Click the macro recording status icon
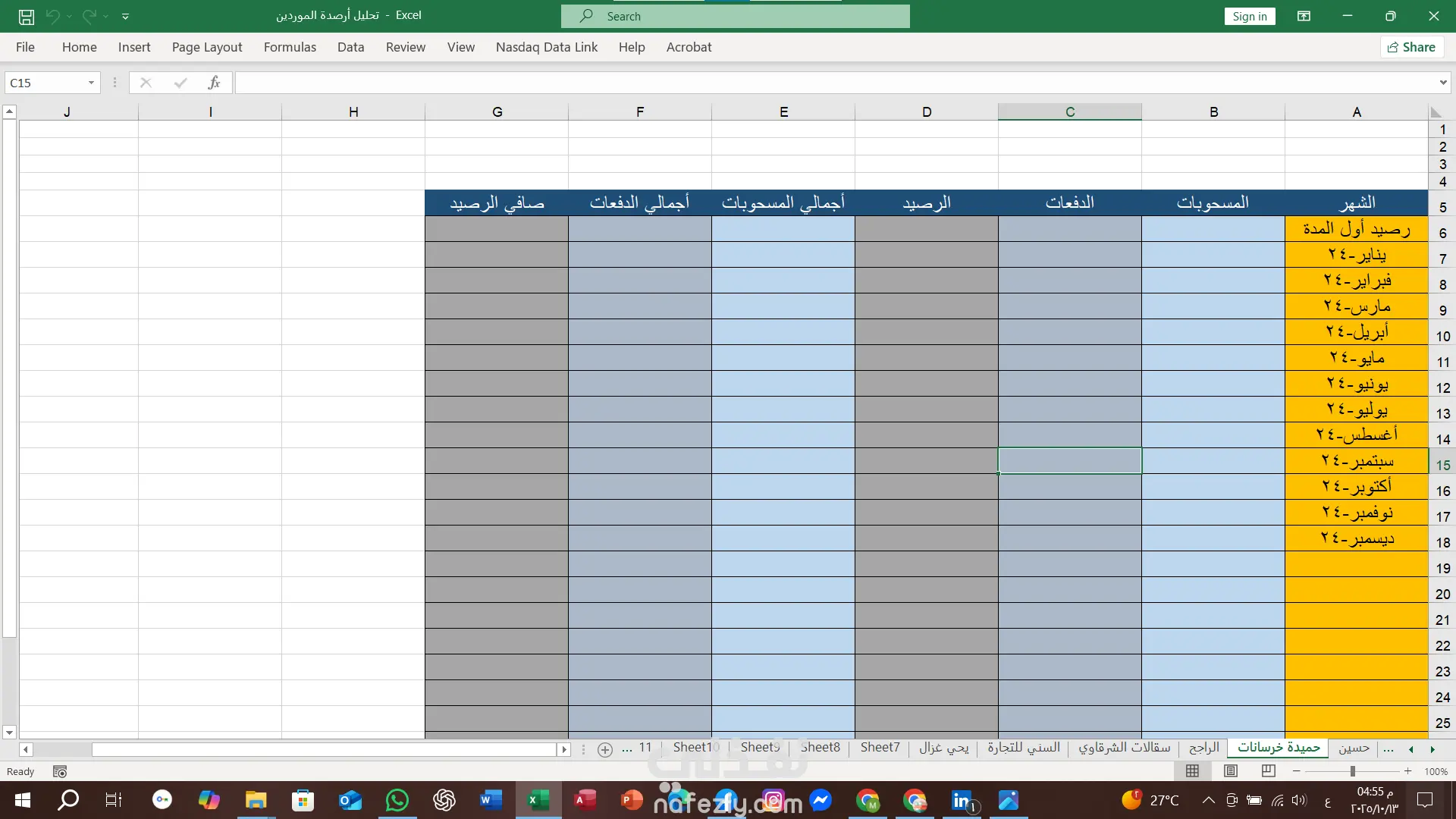This screenshot has width=1456, height=819. (x=60, y=771)
